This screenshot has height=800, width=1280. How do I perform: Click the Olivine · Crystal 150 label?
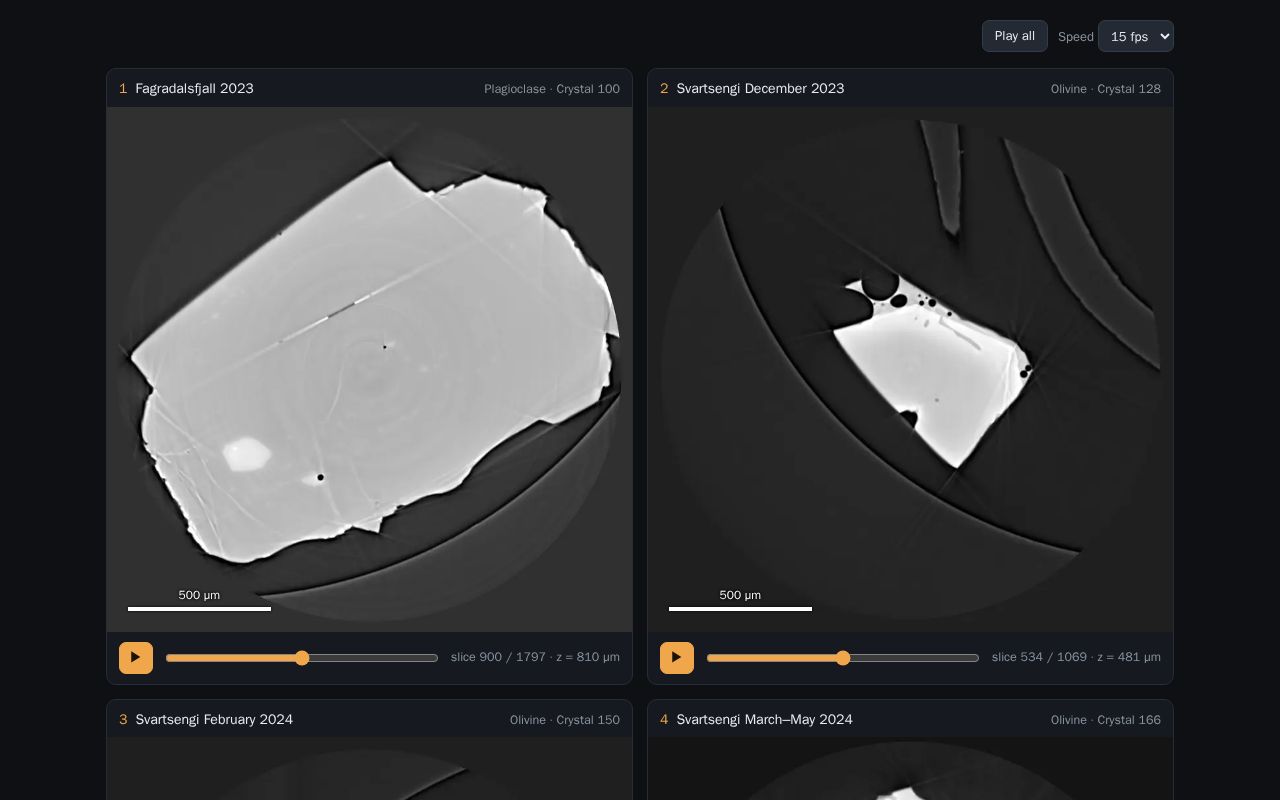tap(565, 720)
